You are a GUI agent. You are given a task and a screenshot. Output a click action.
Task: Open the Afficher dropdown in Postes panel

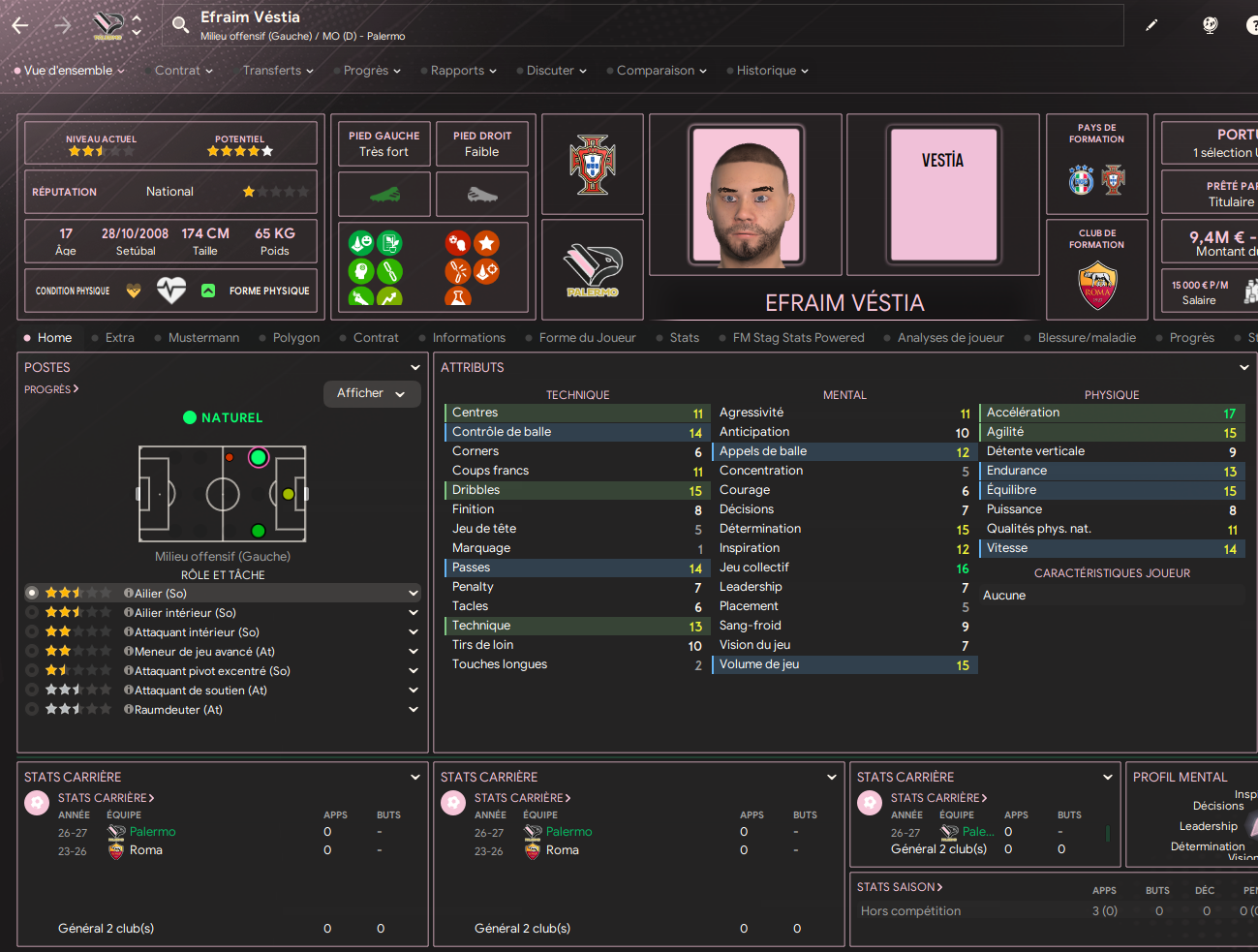coord(372,393)
